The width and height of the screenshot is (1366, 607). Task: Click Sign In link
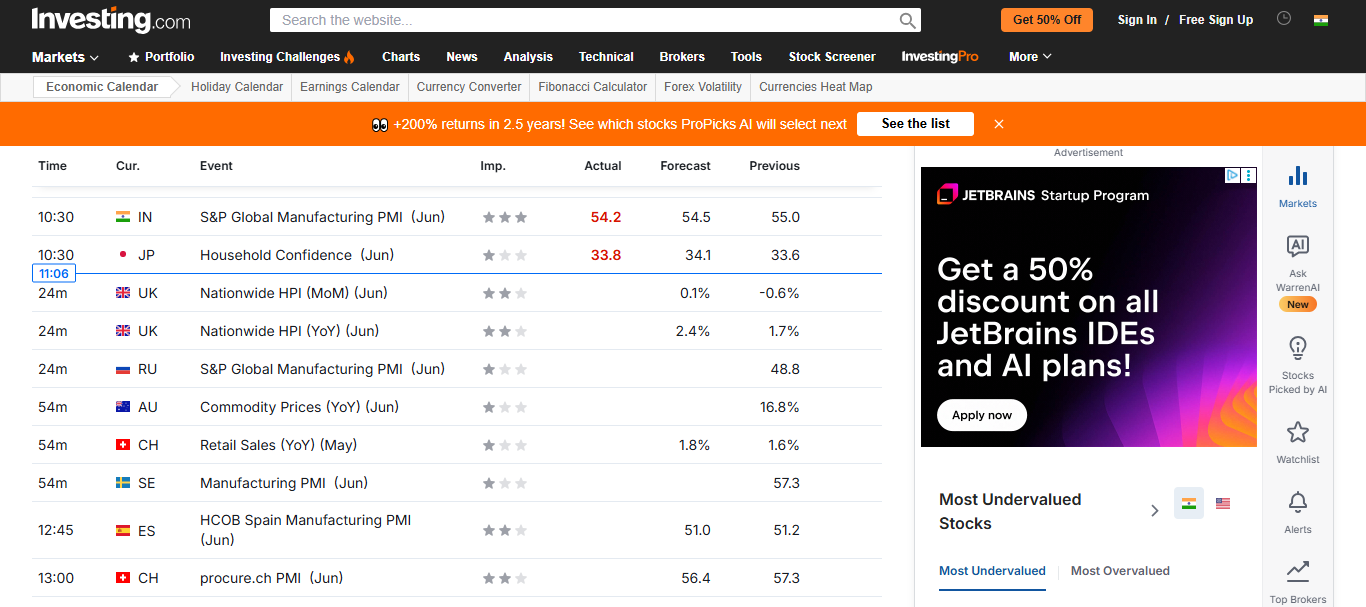tap(1137, 20)
